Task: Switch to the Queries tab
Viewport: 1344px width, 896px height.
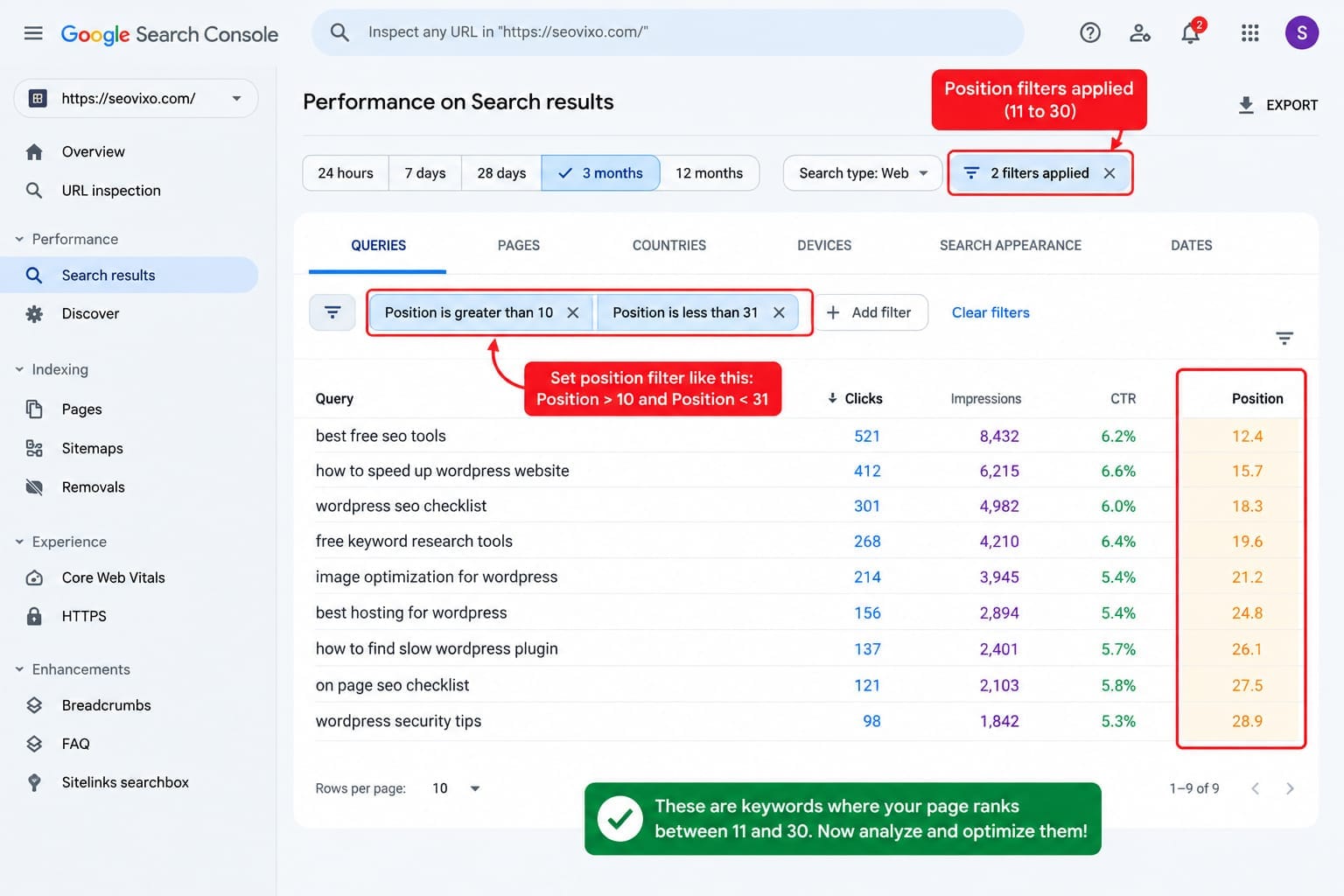Action: 378,246
